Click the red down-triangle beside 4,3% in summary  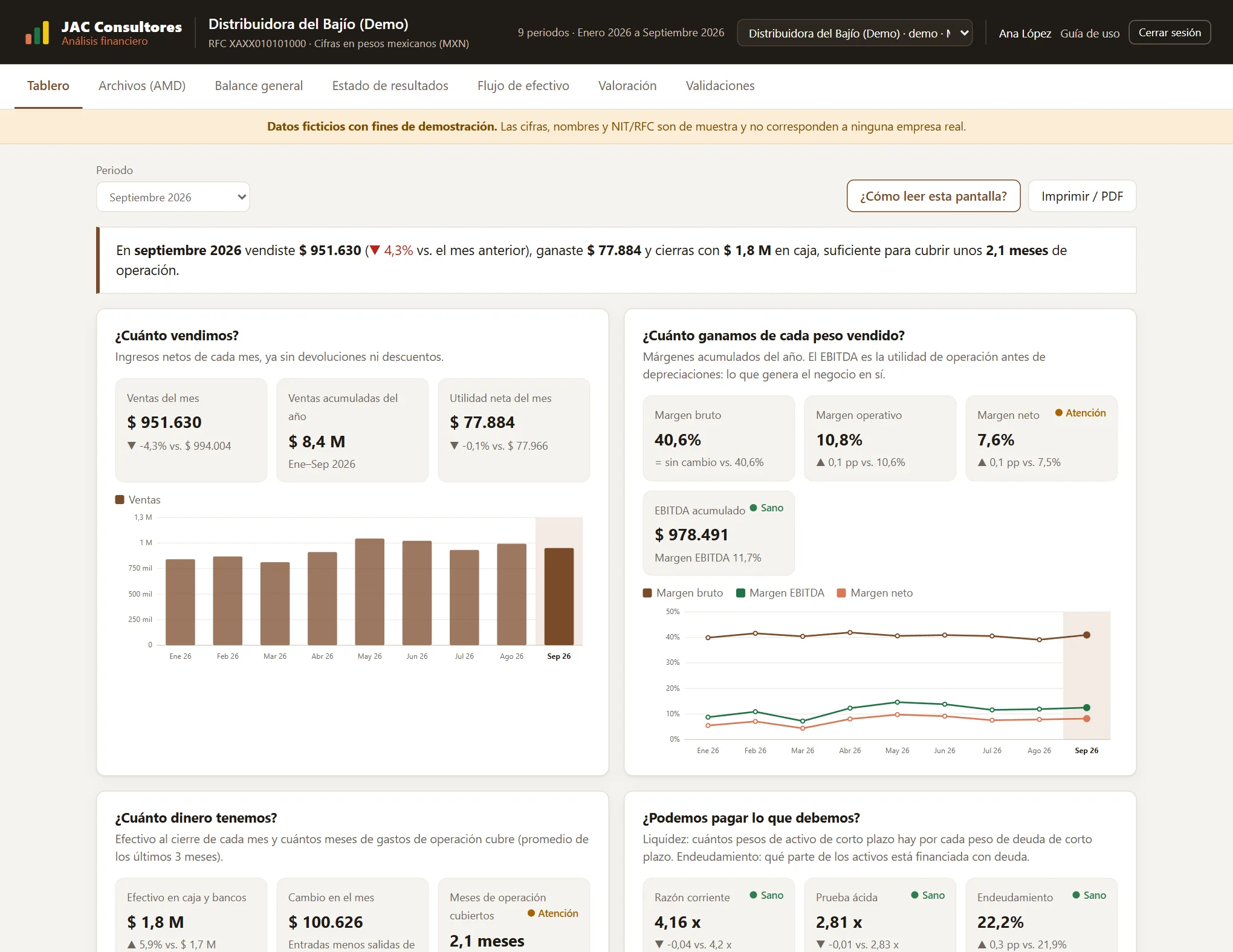click(x=375, y=250)
